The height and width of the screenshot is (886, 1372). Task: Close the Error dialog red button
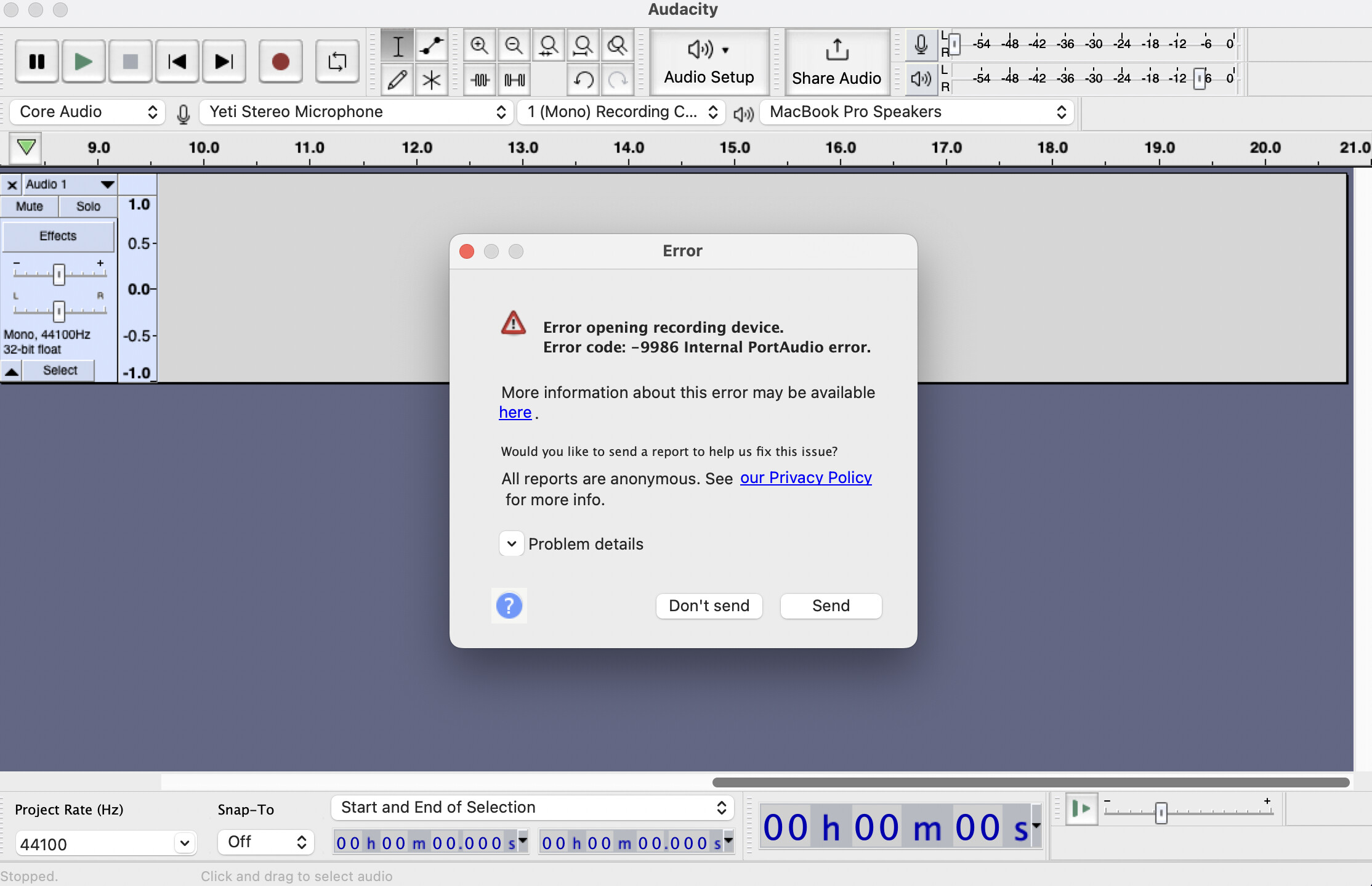[467, 251]
